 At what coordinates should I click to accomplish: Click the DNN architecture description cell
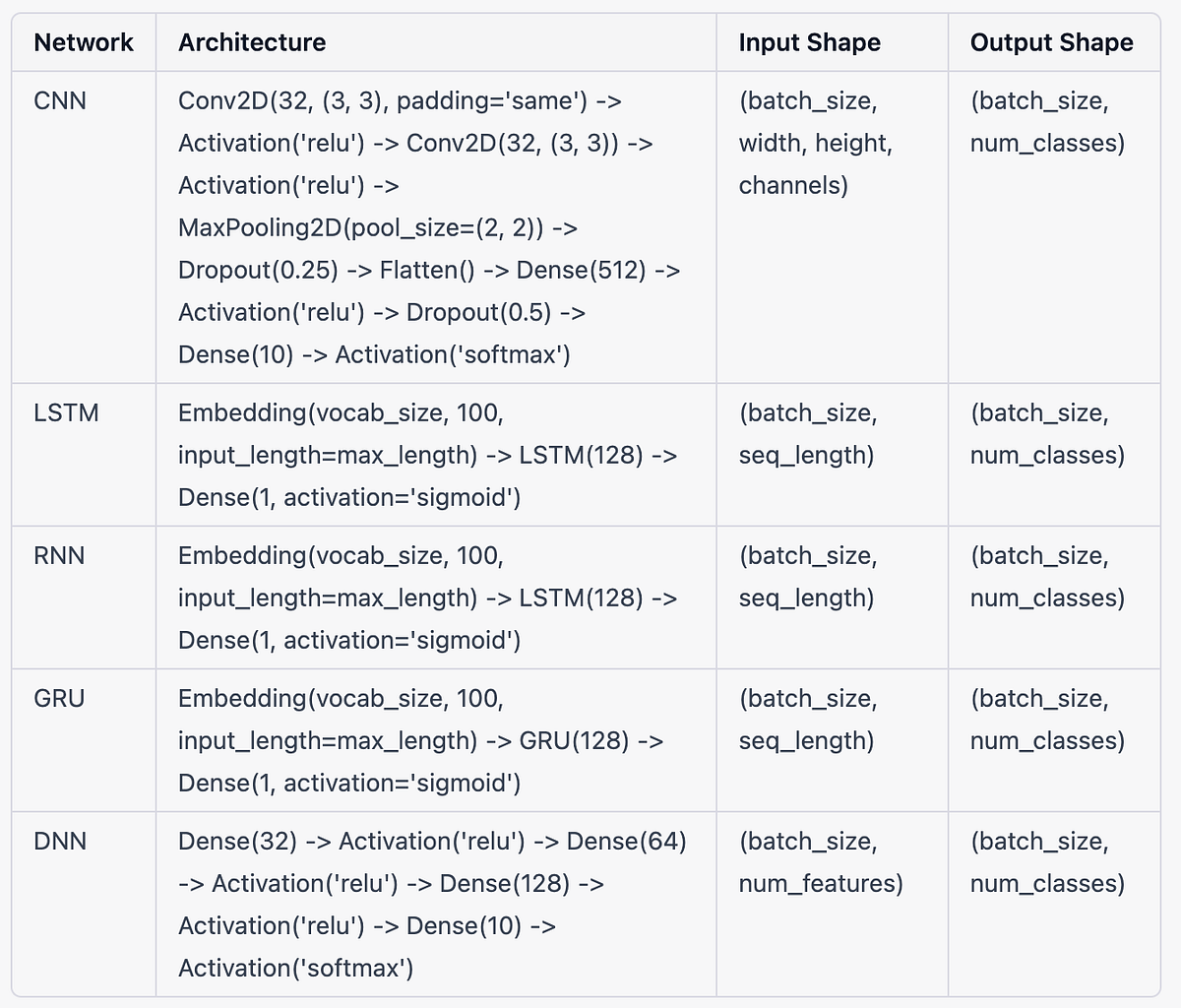(428, 904)
